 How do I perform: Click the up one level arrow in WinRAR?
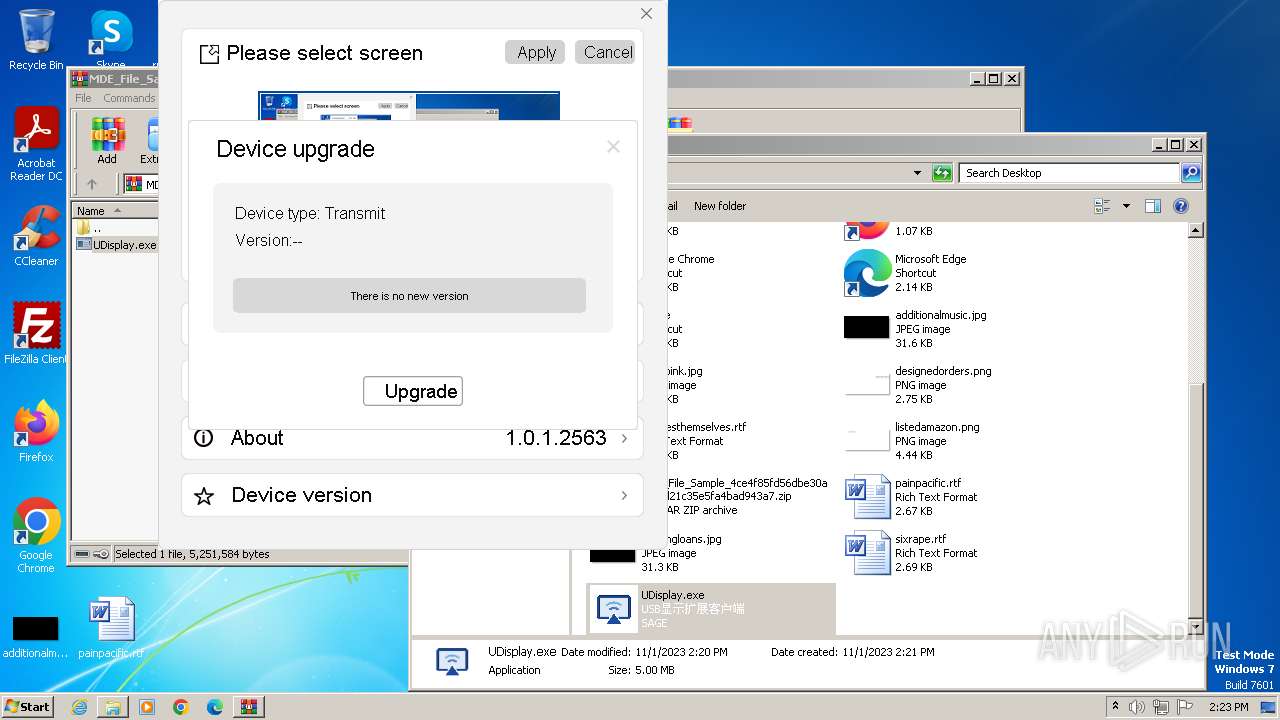[x=92, y=184]
